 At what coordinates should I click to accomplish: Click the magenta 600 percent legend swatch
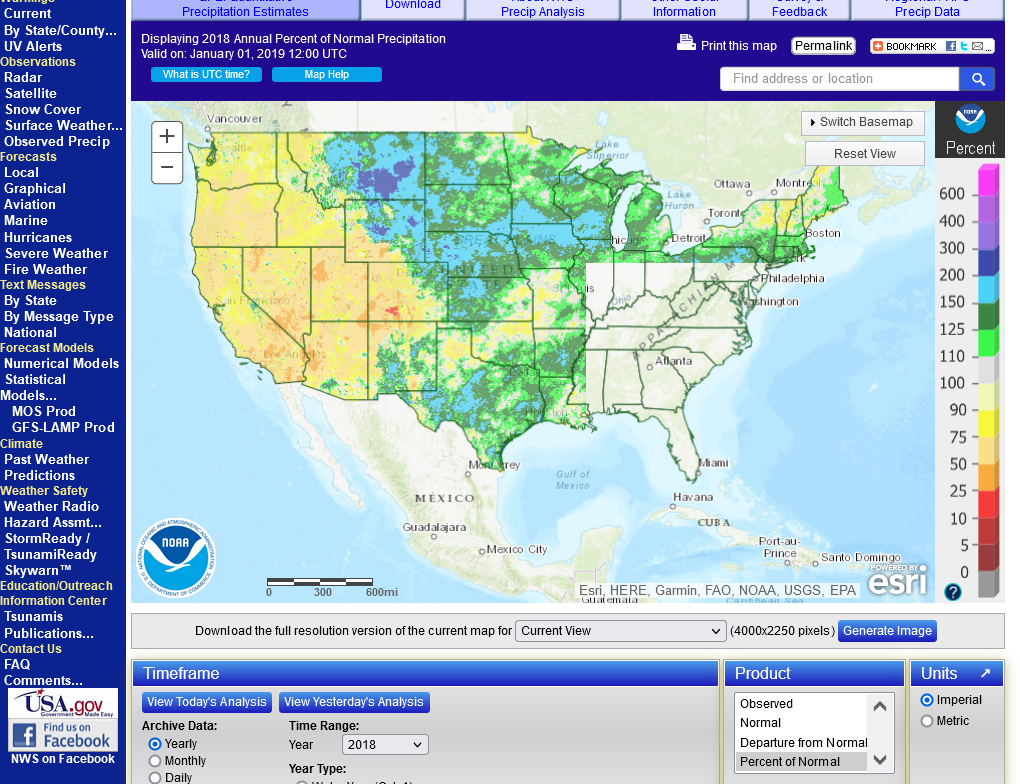(988, 181)
